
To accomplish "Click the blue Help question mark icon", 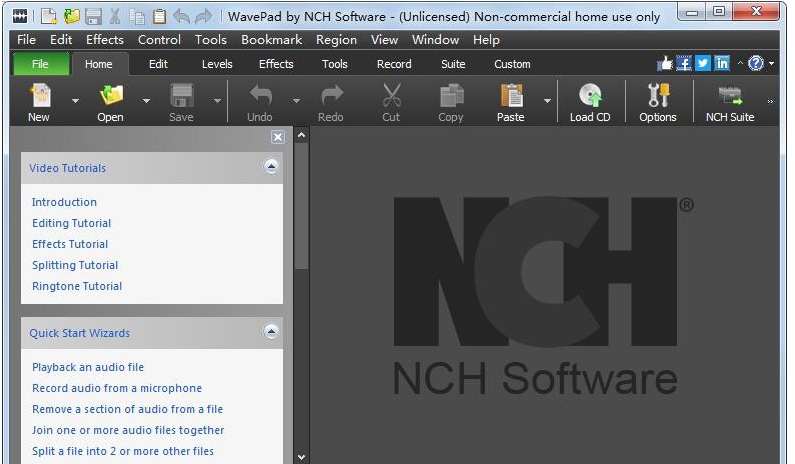I will pos(755,63).
